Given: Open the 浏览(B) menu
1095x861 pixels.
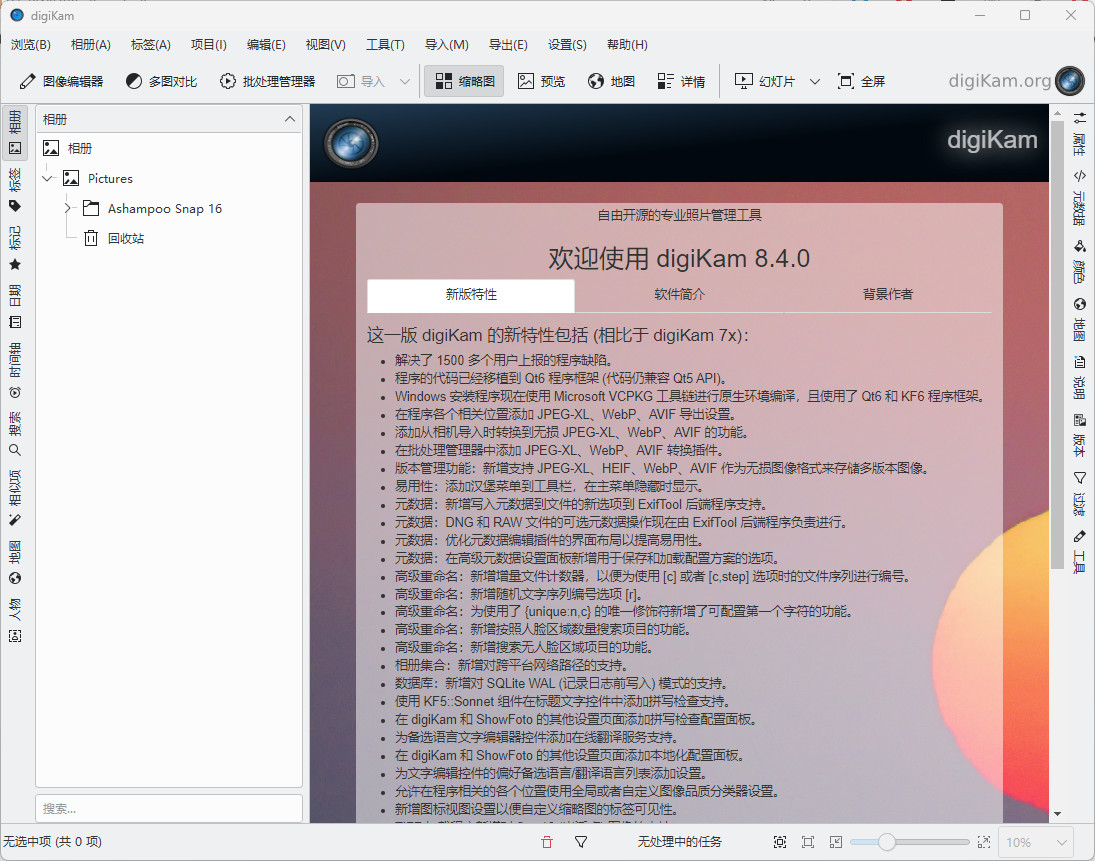Looking at the screenshot, I should coord(31,45).
